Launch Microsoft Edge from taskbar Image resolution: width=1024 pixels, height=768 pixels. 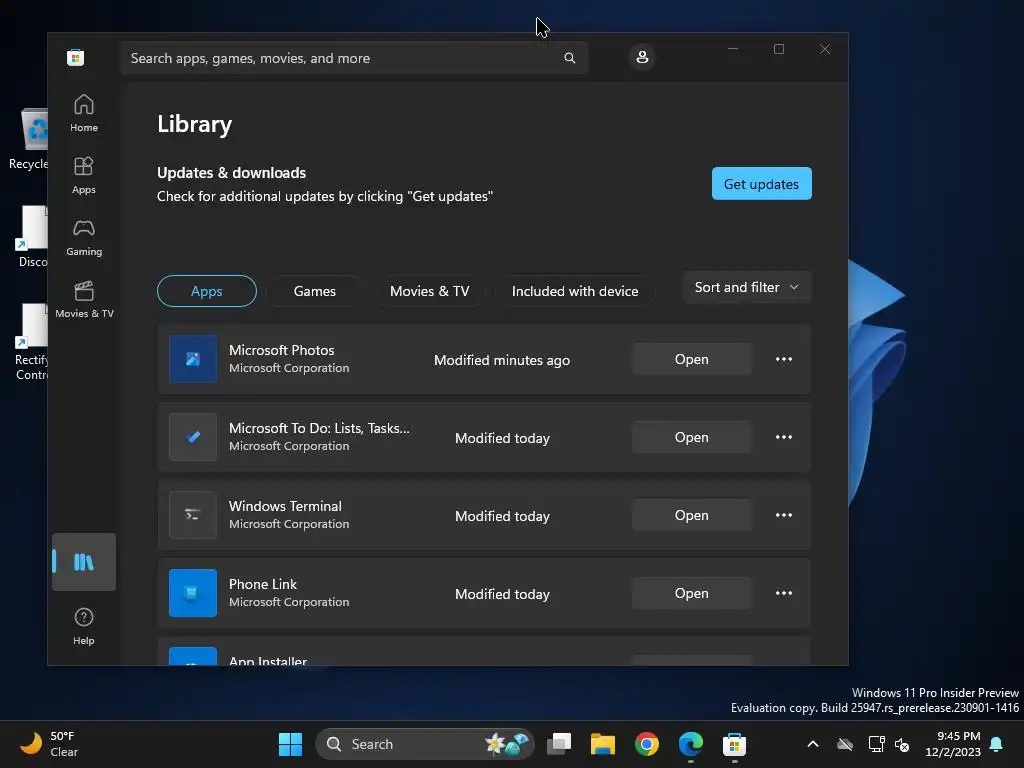click(690, 744)
